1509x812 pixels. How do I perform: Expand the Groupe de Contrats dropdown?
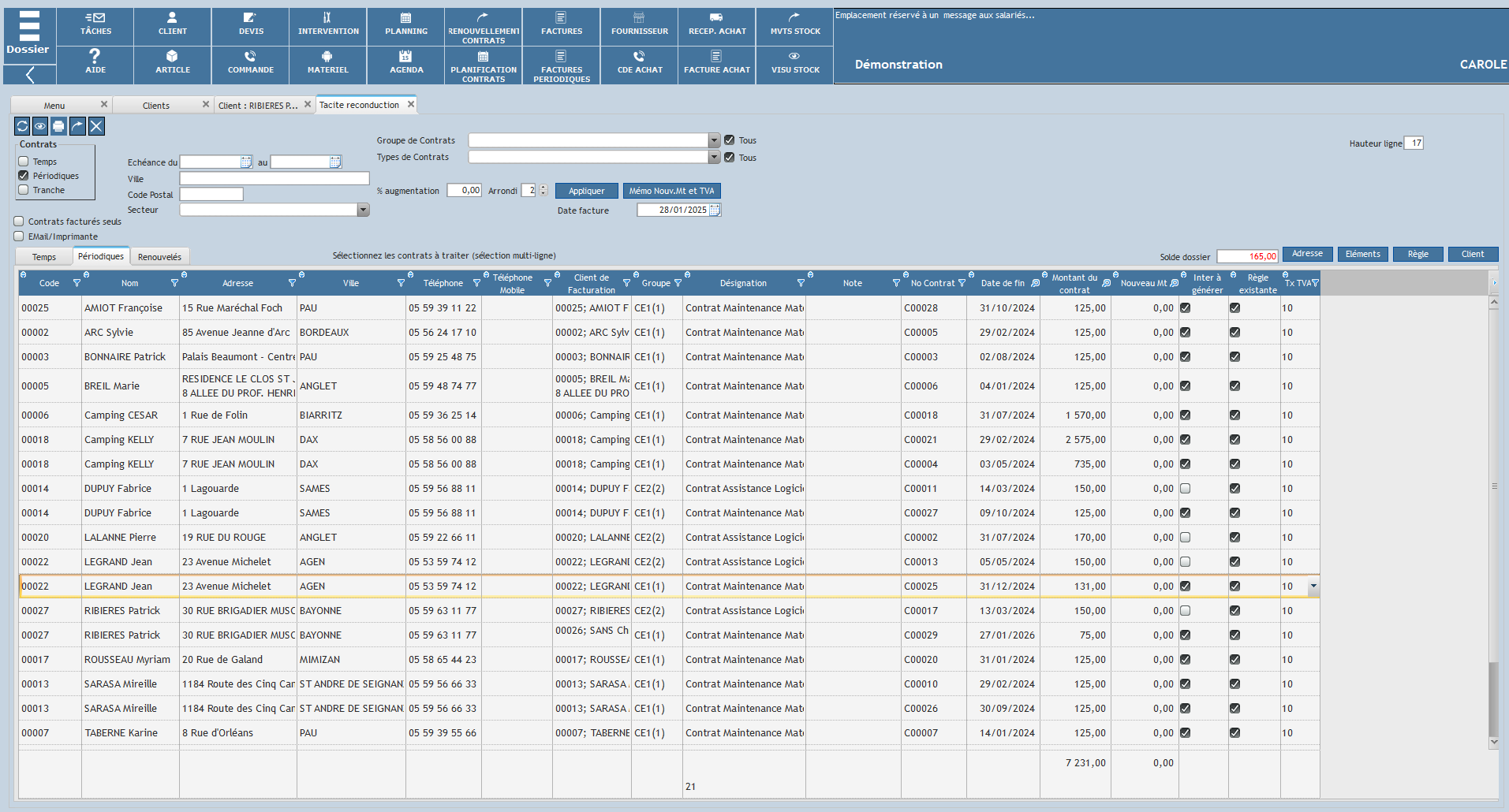(x=714, y=140)
